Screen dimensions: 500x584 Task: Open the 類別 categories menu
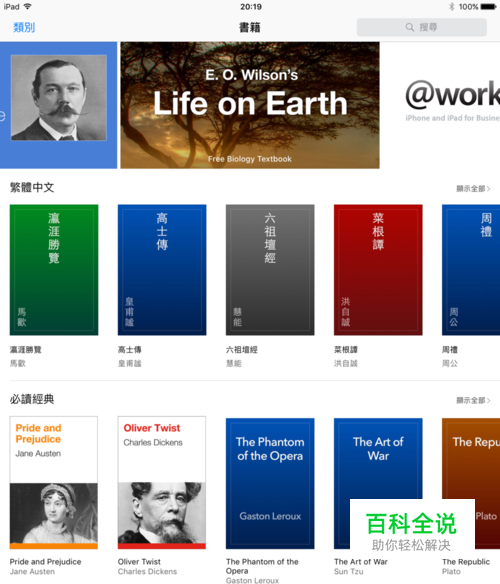click(24, 27)
